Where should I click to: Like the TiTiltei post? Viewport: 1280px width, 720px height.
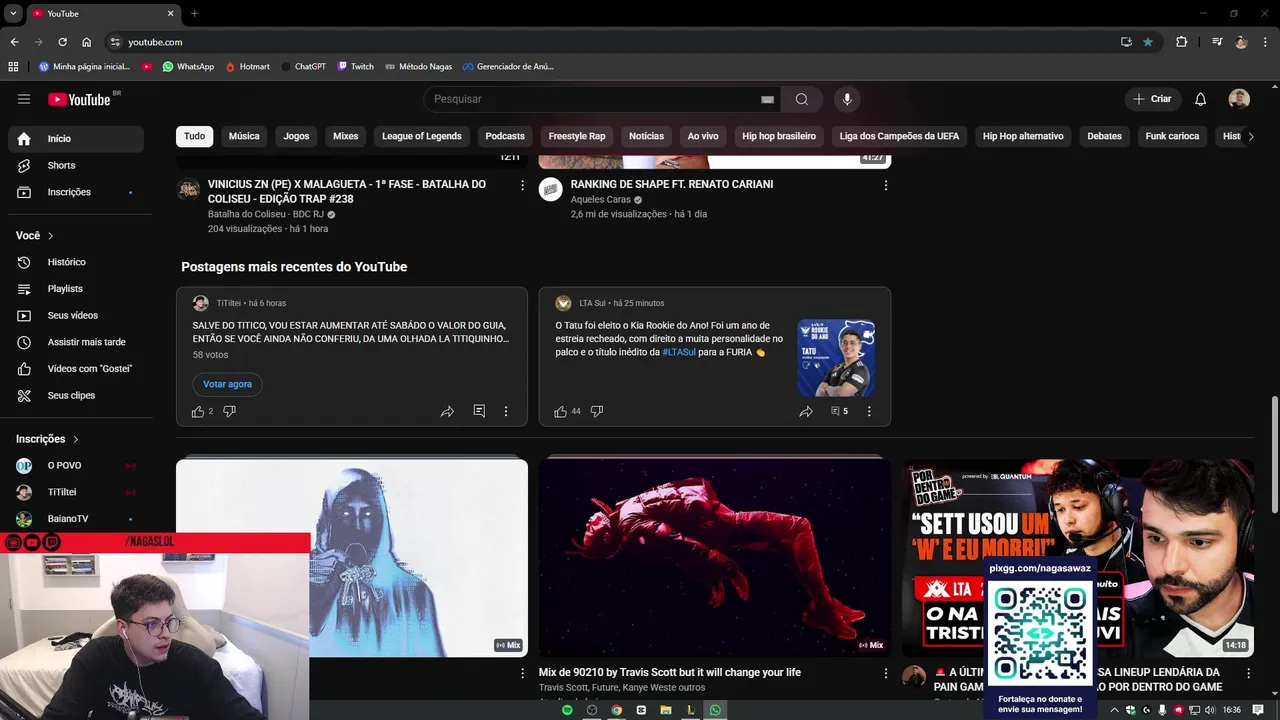pyautogui.click(x=198, y=411)
